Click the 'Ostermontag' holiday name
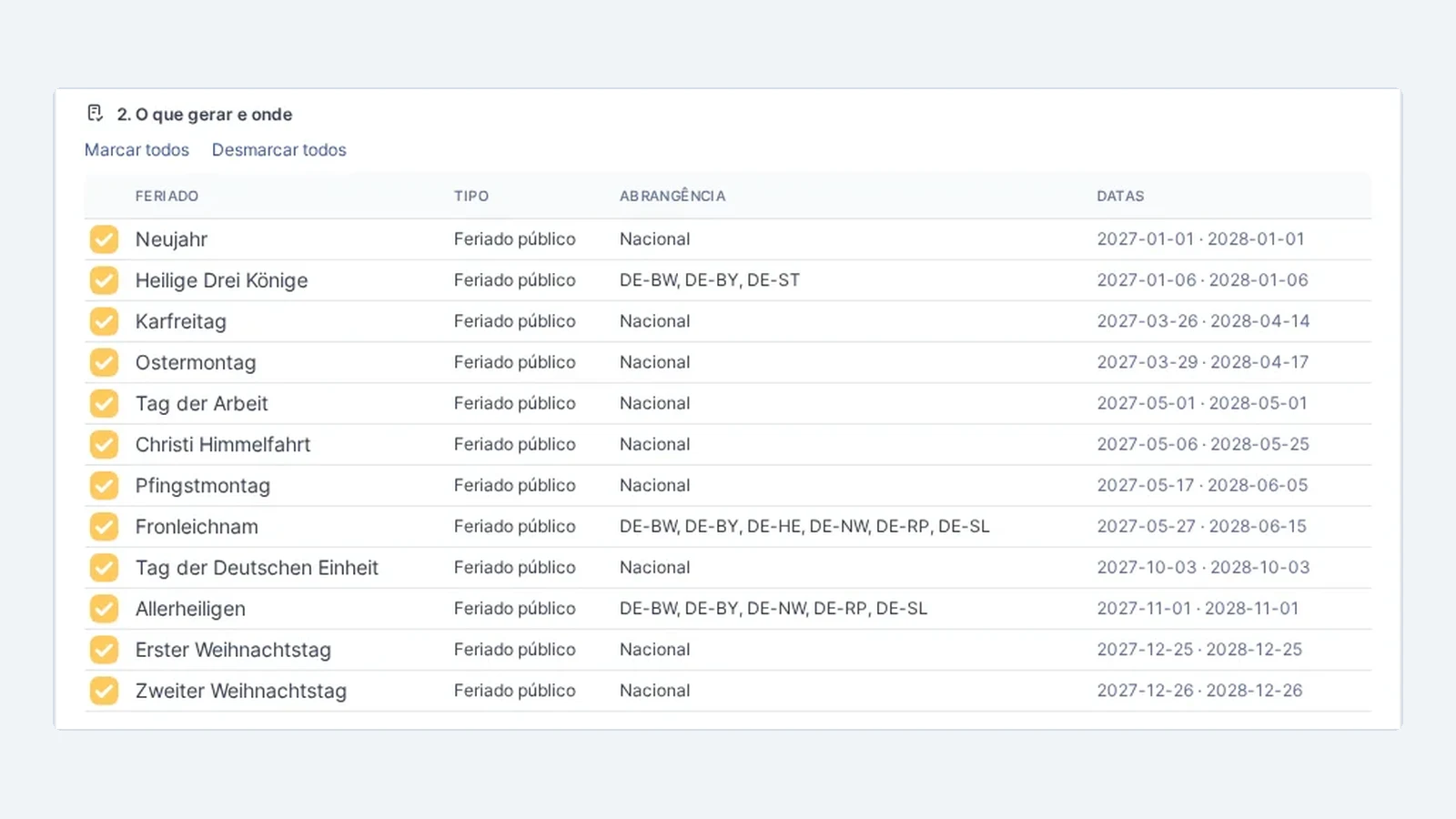This screenshot has width=1456, height=819. [x=196, y=362]
